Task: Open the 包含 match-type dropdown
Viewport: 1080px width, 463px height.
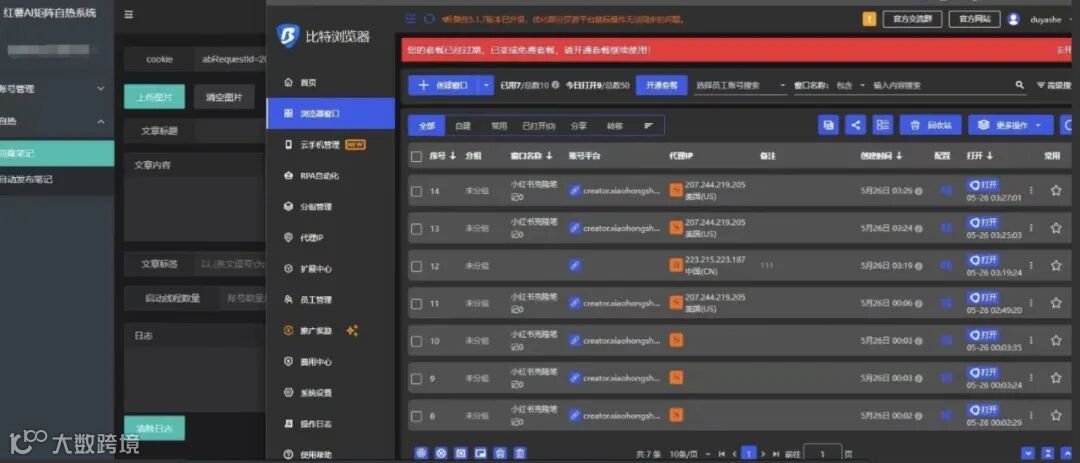Action: pos(850,85)
